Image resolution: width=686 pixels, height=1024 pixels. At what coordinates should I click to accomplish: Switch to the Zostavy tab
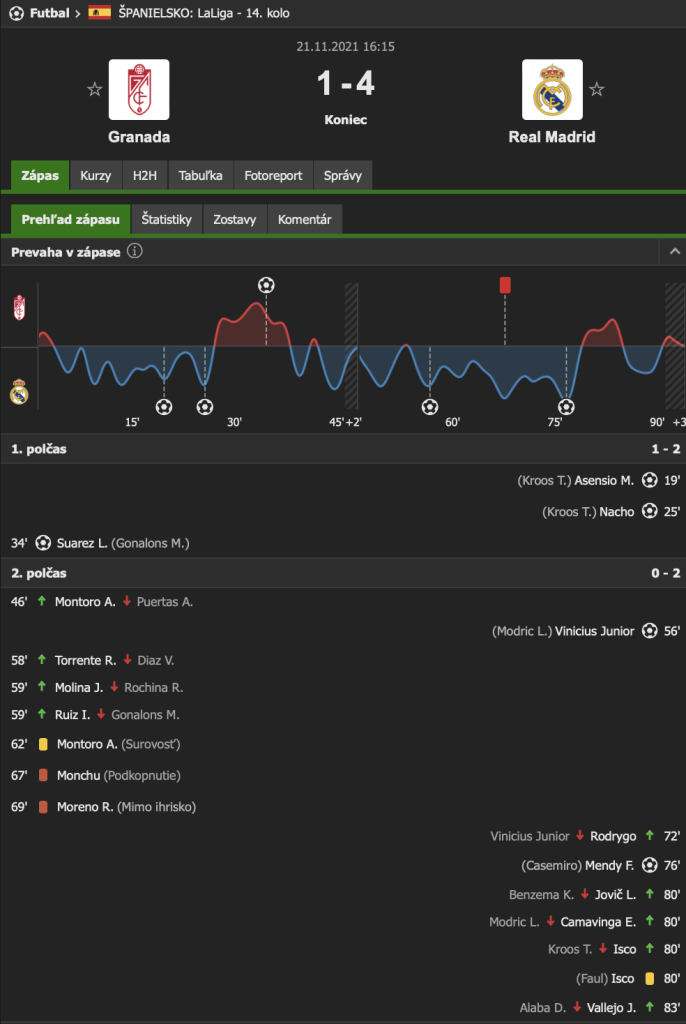[x=234, y=219]
